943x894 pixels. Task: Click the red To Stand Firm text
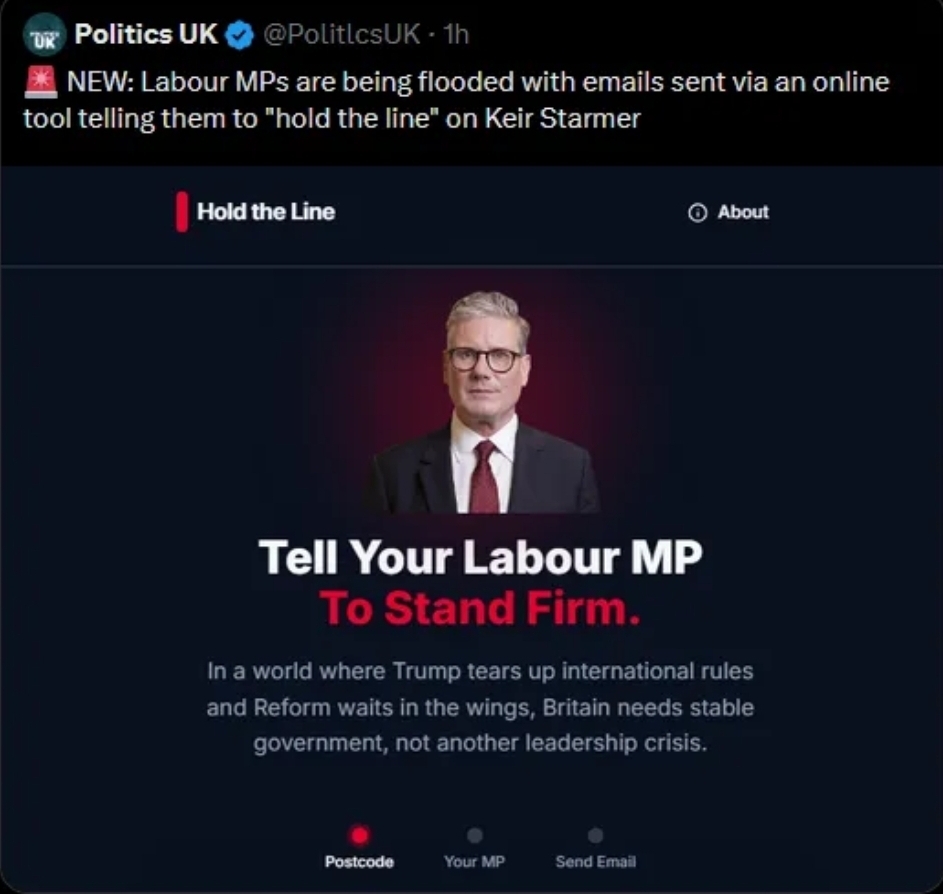[479, 608]
